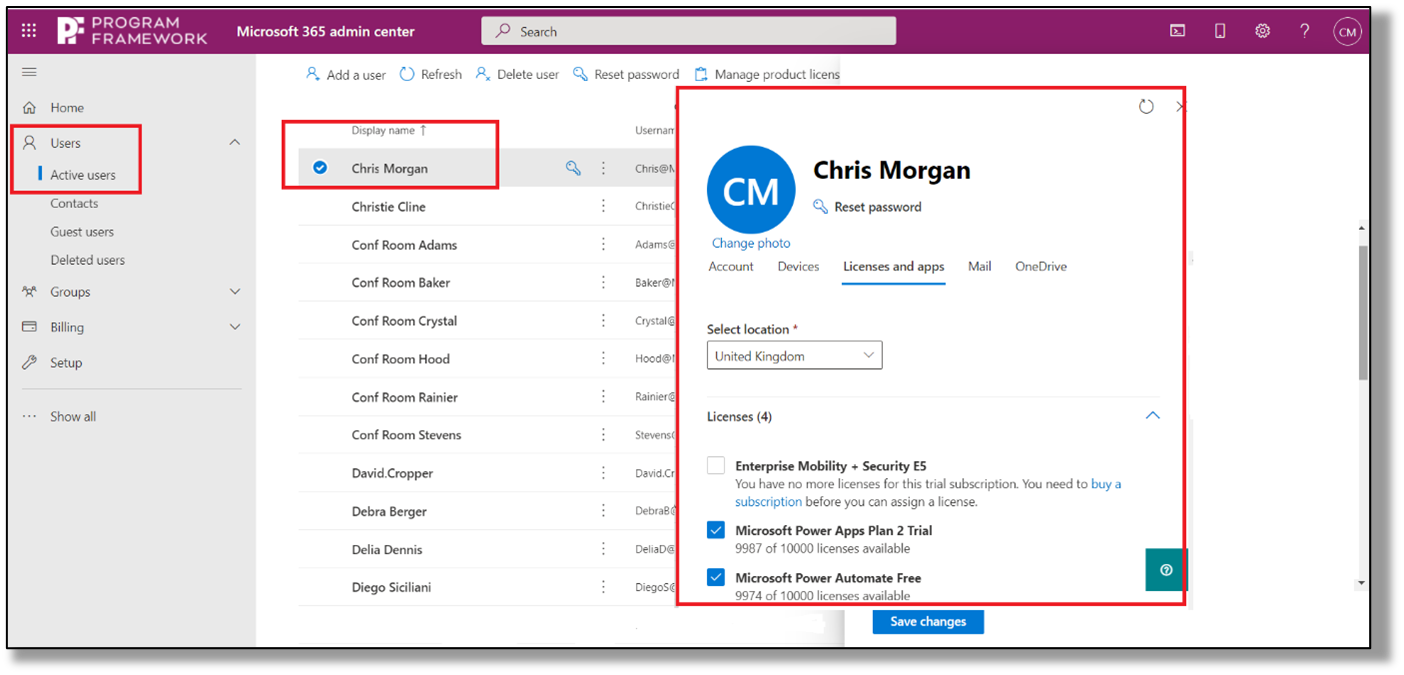Open the mobile app icon in header

tap(1220, 31)
